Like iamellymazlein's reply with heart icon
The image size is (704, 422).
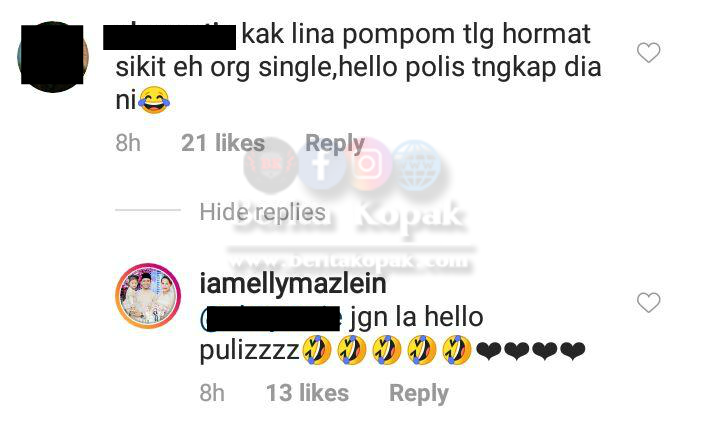[648, 303]
